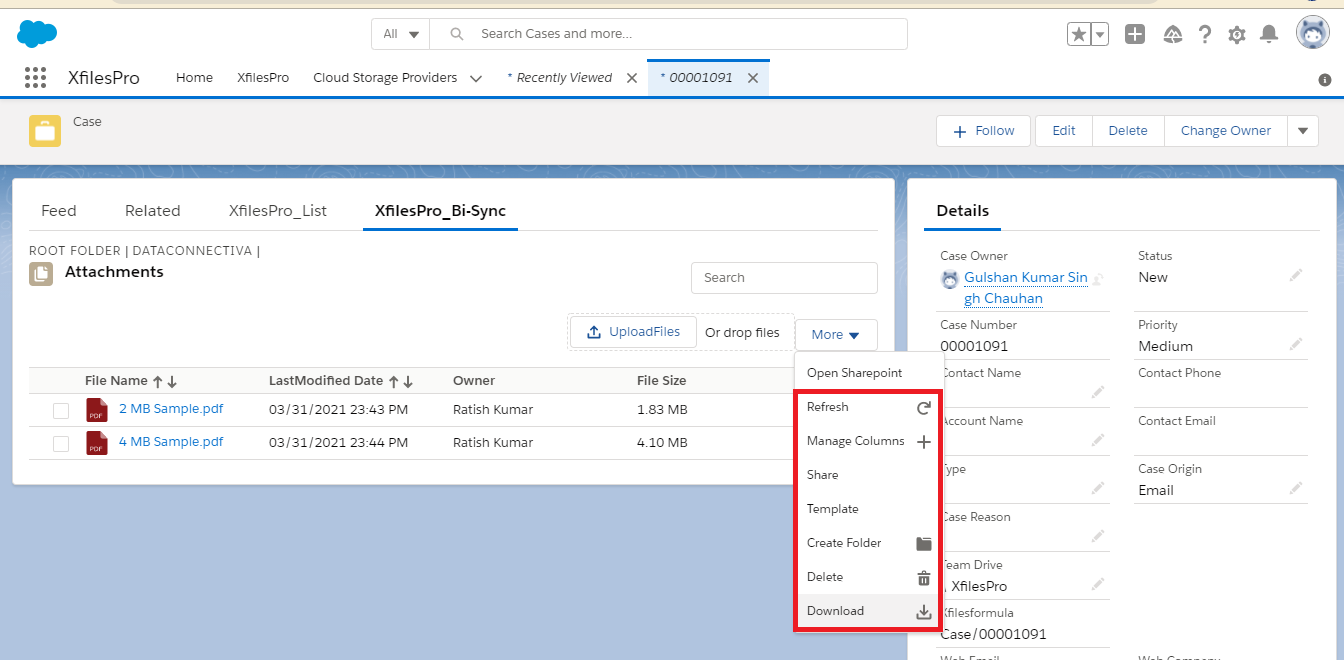This screenshot has width=1344, height=660.
Task: Click the Edit case button
Action: click(1064, 131)
